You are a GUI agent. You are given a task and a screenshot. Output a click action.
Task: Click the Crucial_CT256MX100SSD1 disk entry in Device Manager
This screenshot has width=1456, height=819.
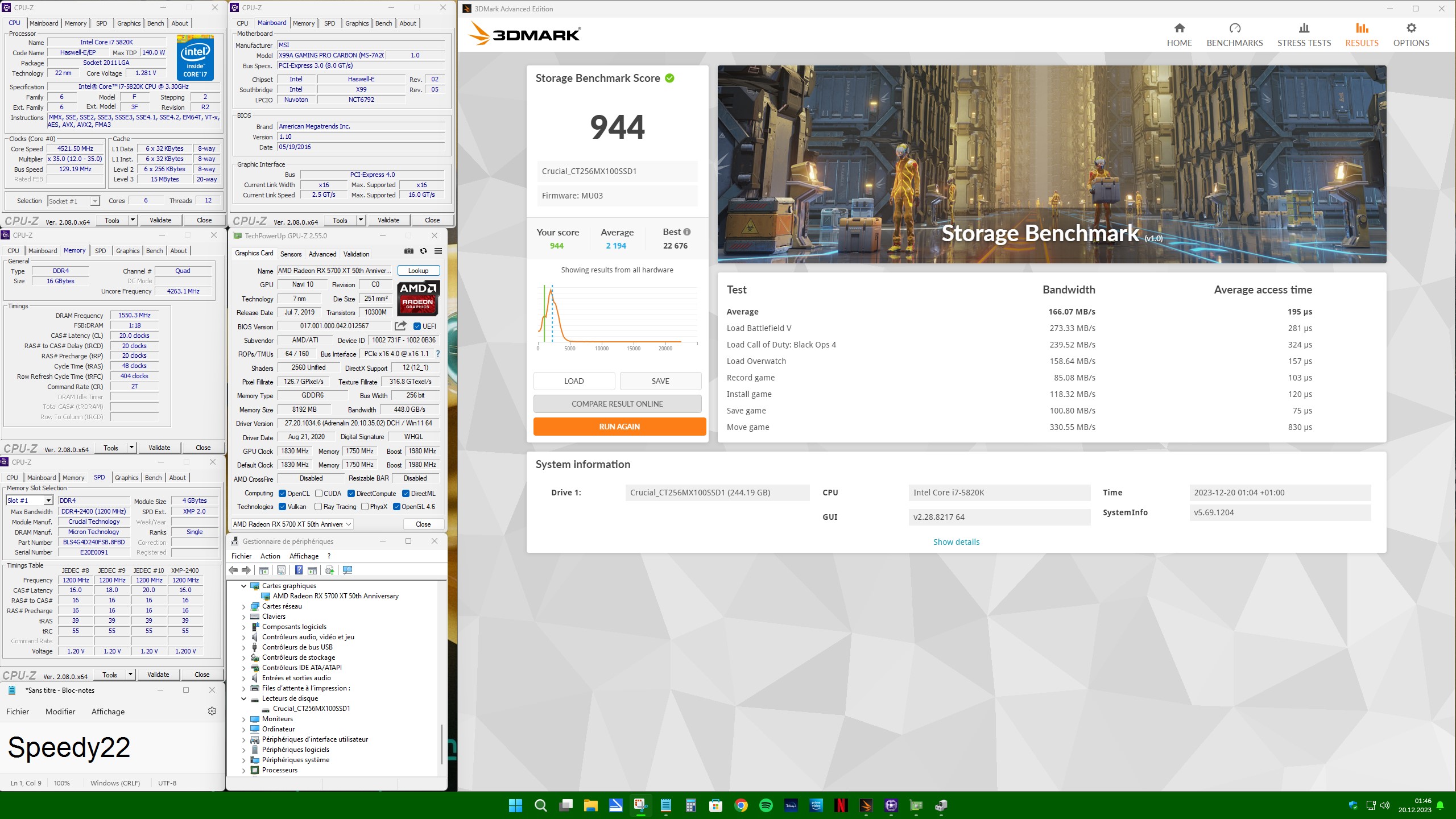[311, 708]
